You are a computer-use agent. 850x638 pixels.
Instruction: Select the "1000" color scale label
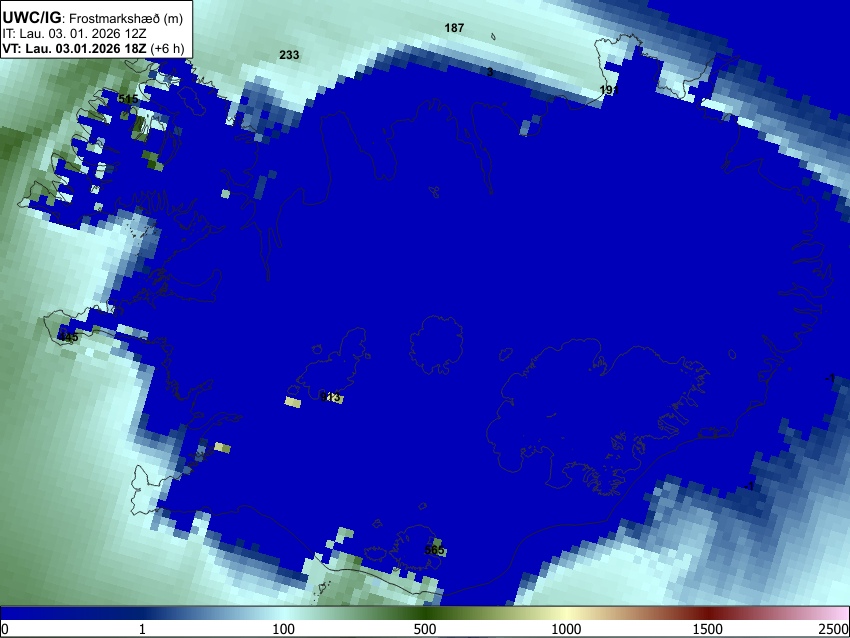[x=566, y=629]
